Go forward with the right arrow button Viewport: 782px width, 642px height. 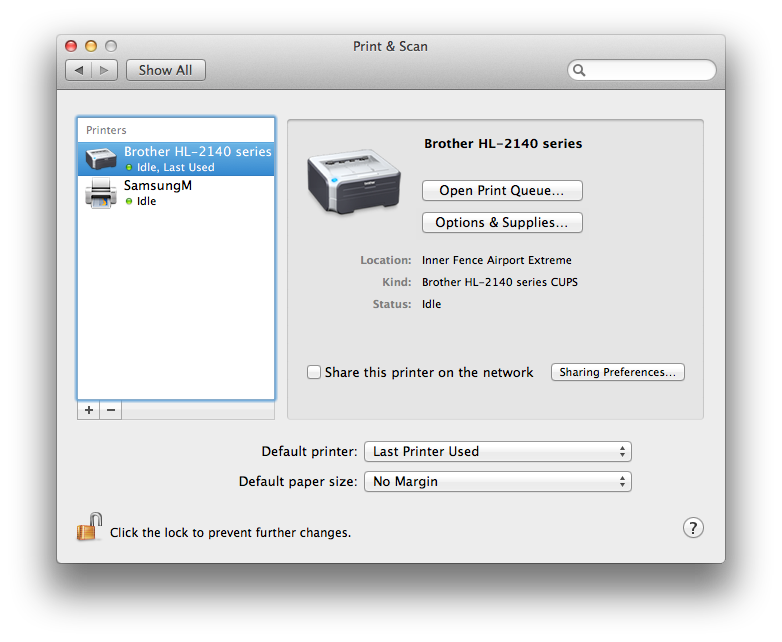106,70
